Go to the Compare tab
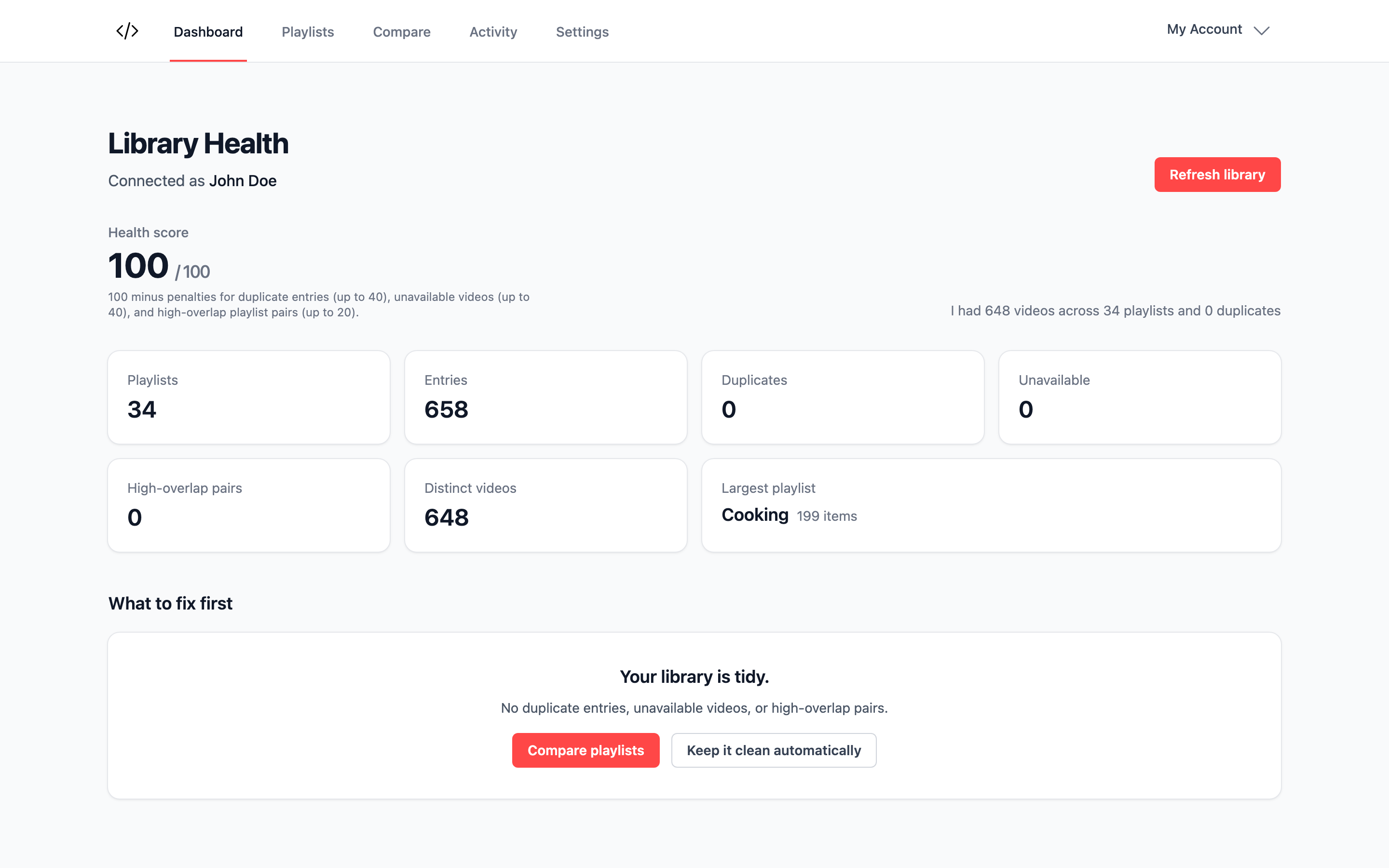This screenshot has width=1389, height=868. tap(401, 31)
